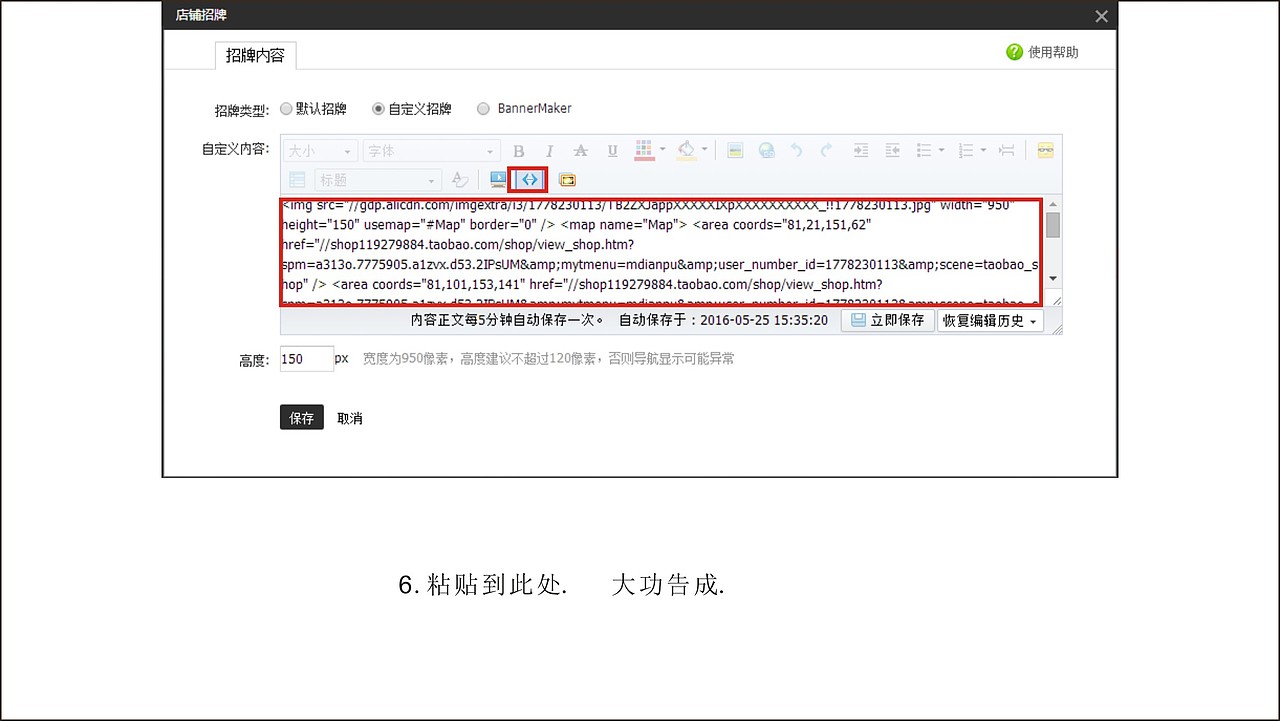Open the 标题 heading dropdown
This screenshot has width=1280, height=721.
coord(378,180)
